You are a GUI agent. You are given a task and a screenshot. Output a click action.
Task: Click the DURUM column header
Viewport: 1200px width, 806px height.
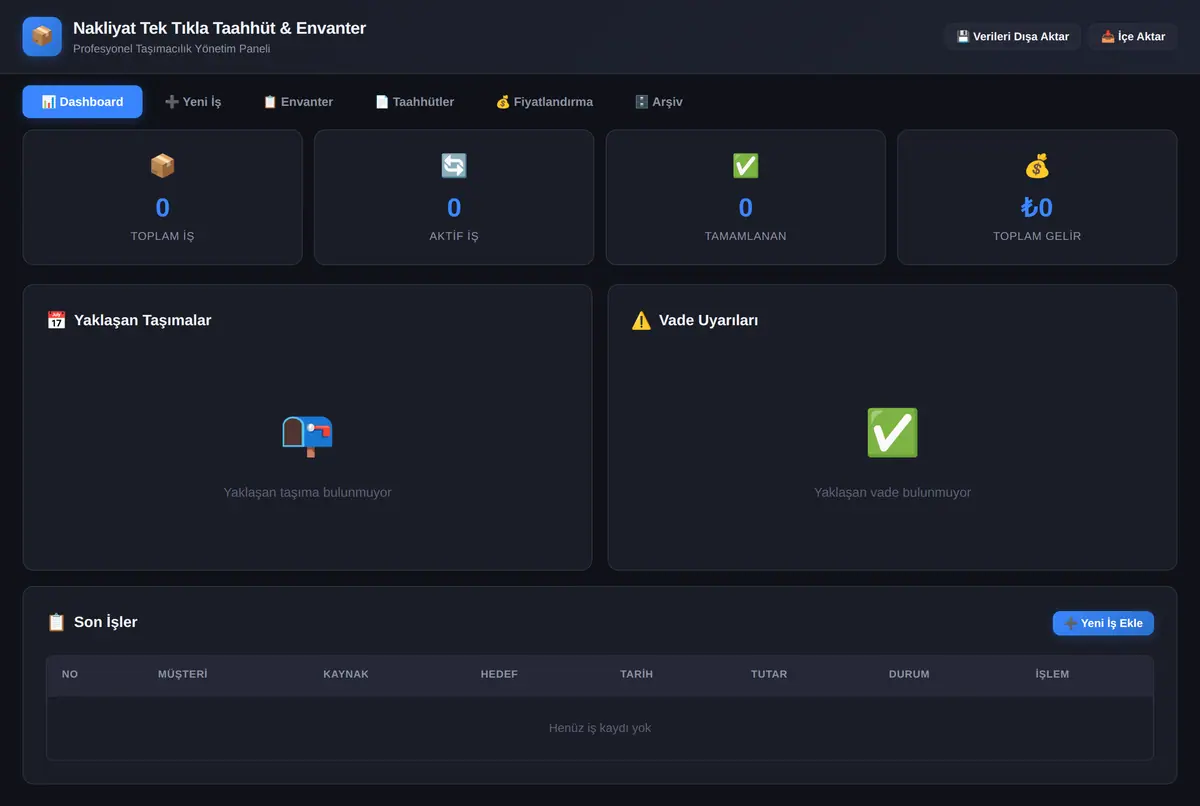[x=909, y=674]
